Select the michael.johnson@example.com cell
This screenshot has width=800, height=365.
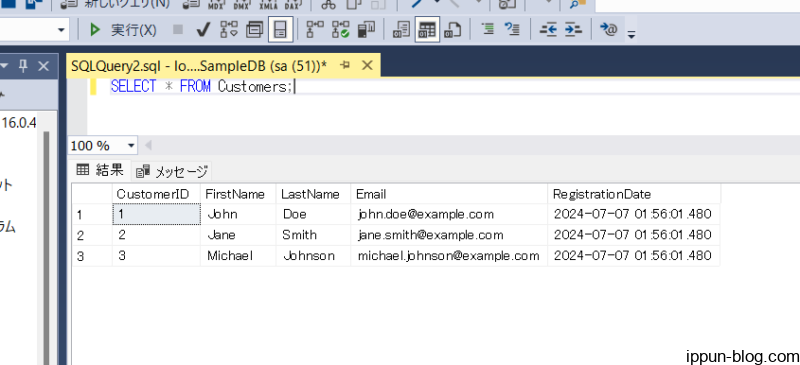449,256
